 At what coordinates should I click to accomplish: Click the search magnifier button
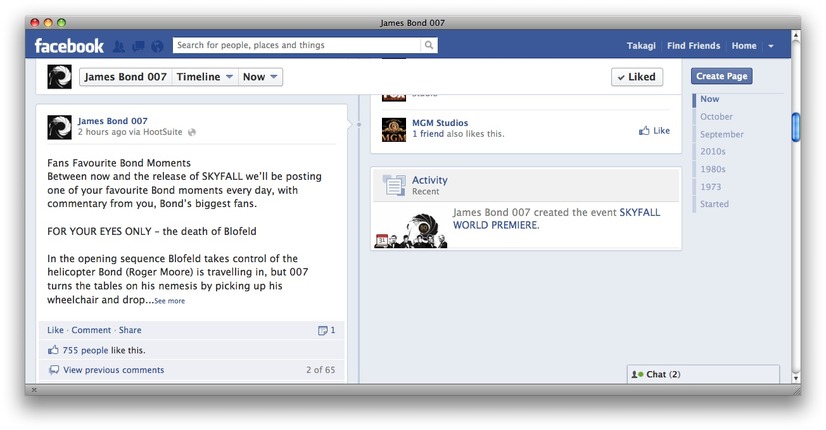pos(429,45)
